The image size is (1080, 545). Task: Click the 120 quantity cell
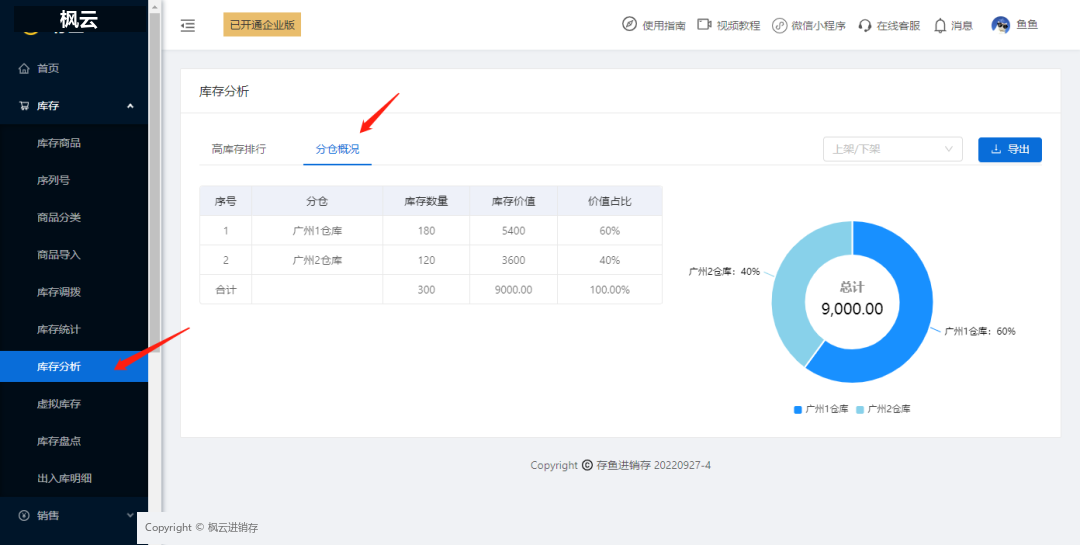pyautogui.click(x=426, y=260)
